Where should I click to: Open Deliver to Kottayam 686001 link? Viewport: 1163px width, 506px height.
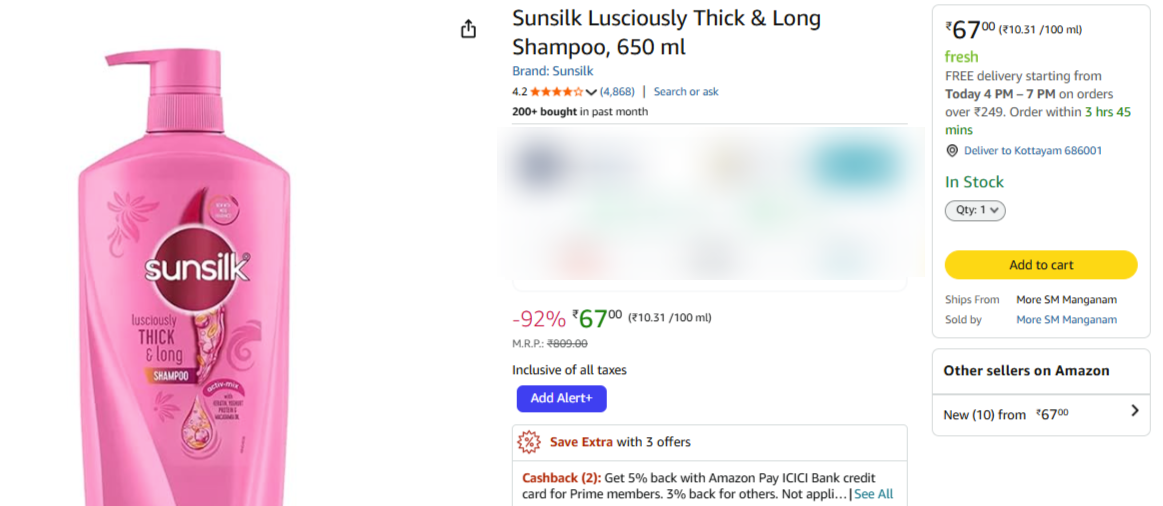[x=1033, y=151]
